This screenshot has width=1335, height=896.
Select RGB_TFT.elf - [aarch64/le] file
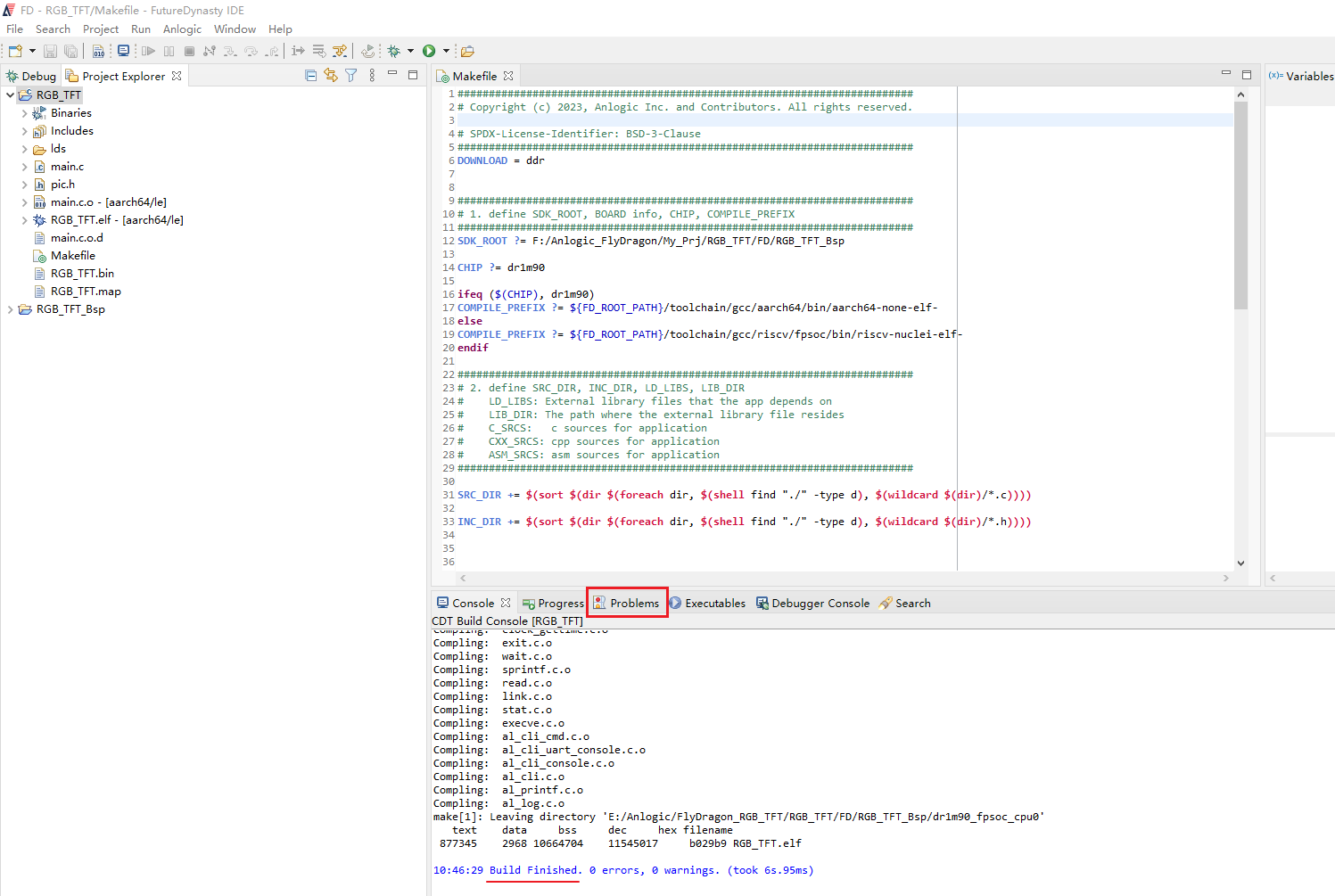coord(117,220)
